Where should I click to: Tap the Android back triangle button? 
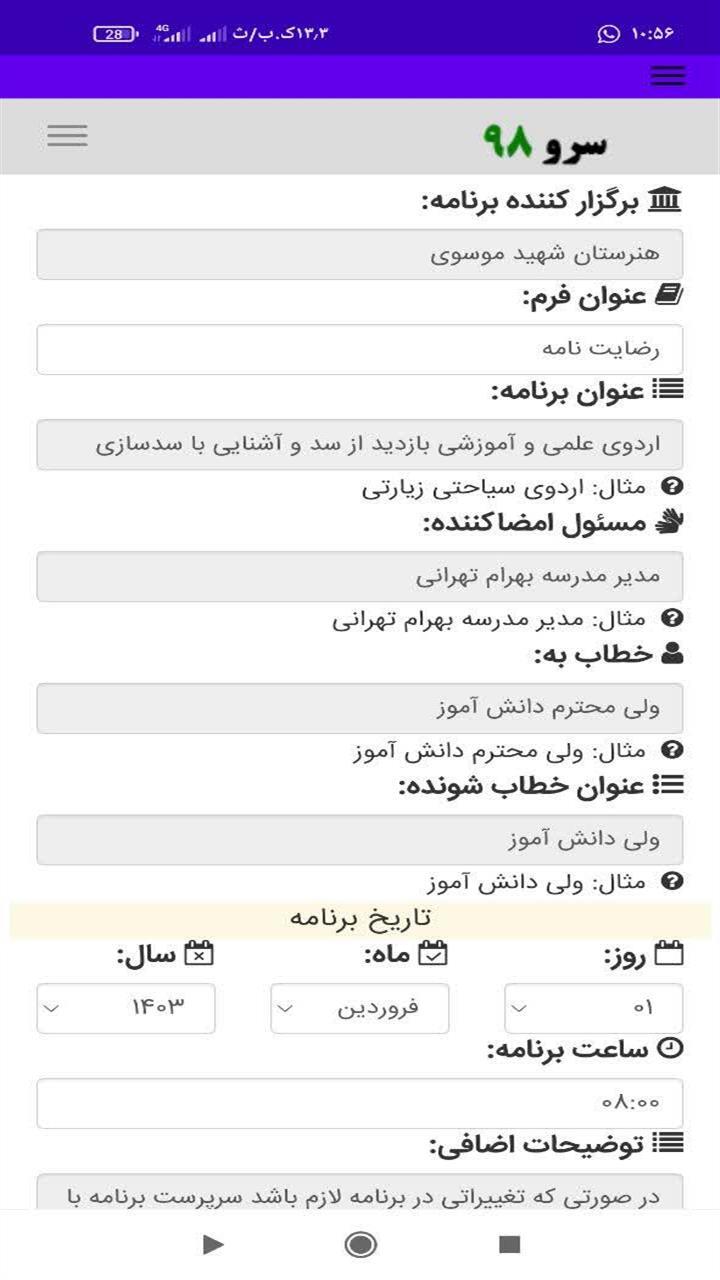(212, 1244)
